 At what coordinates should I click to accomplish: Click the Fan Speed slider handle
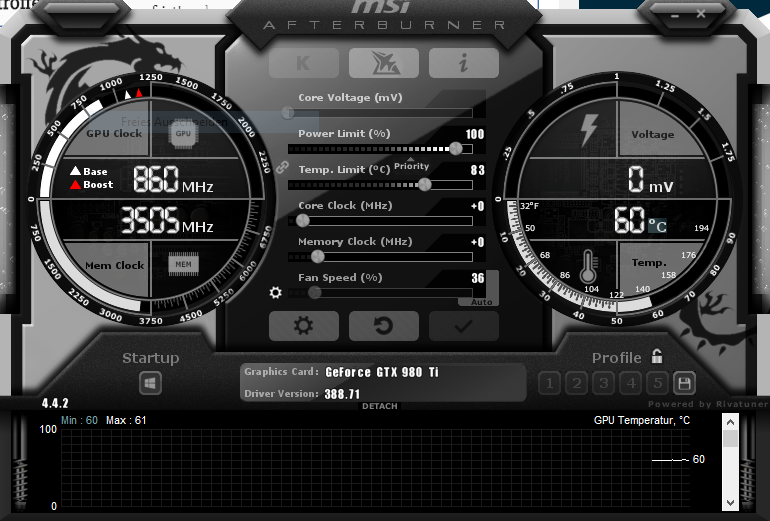point(315,293)
